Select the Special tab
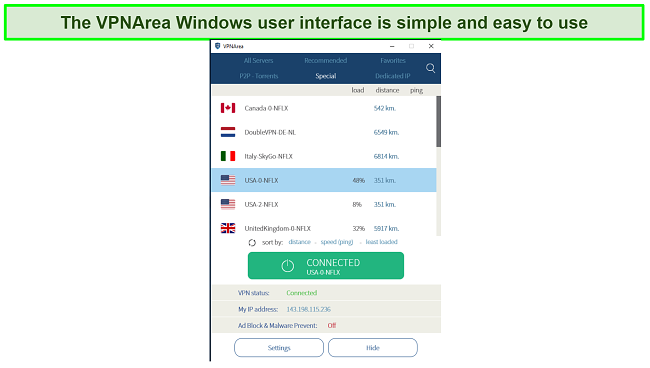650x368 pixels. tap(325, 76)
